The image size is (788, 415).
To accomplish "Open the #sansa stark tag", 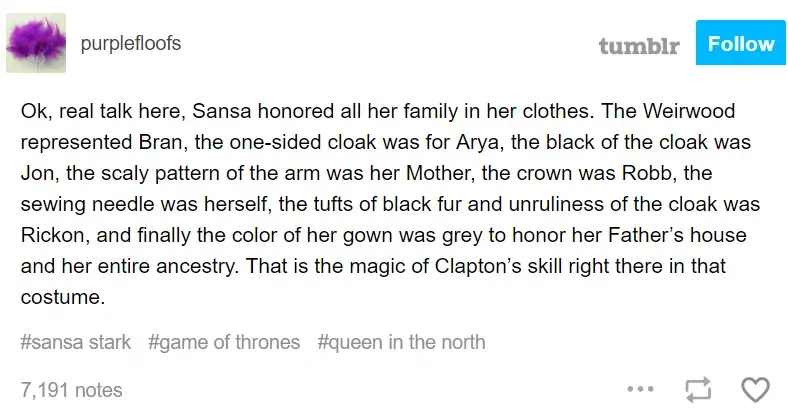I will [x=76, y=342].
